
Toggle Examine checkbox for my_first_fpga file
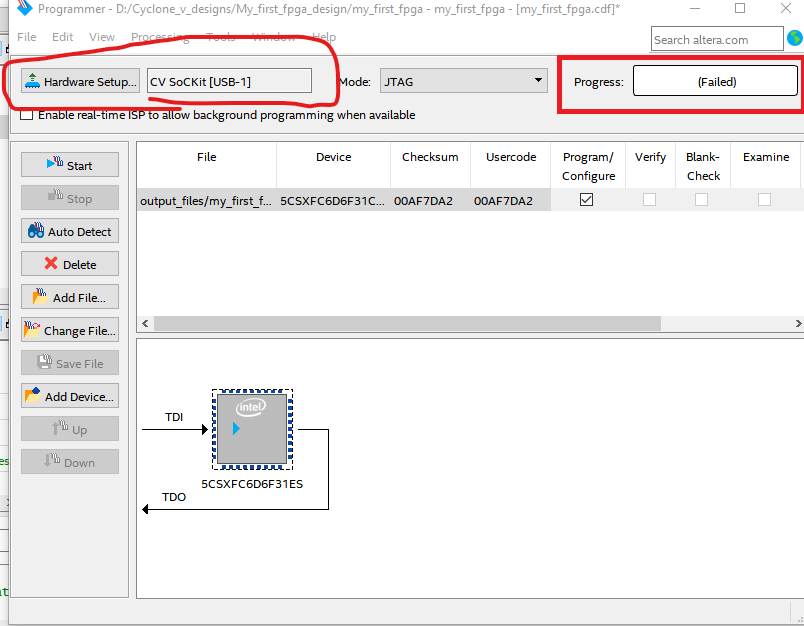coord(764,199)
